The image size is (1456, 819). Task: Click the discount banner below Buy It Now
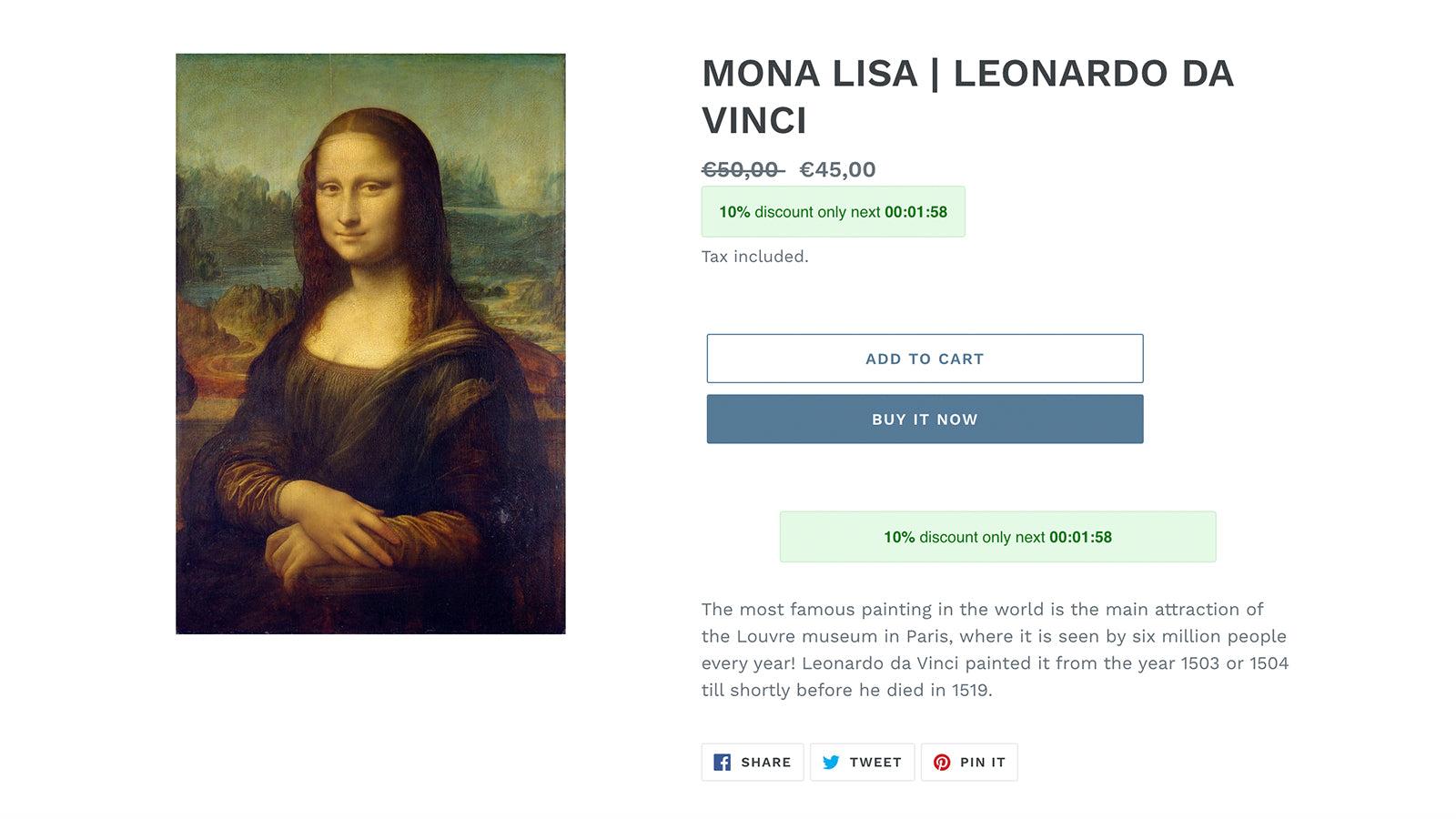(x=997, y=537)
